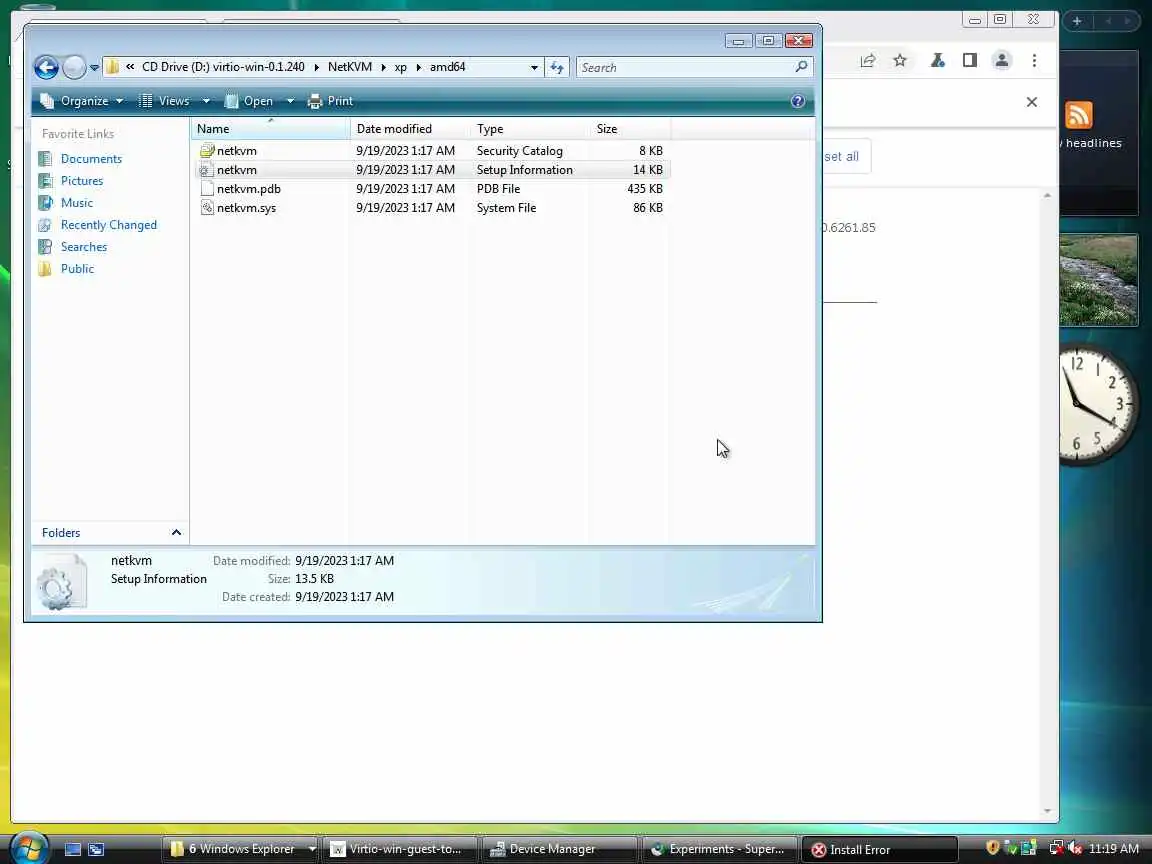Click CD Drive (D:) breadcrumb segment
Screen dimensions: 1152x864
click(x=223, y=67)
